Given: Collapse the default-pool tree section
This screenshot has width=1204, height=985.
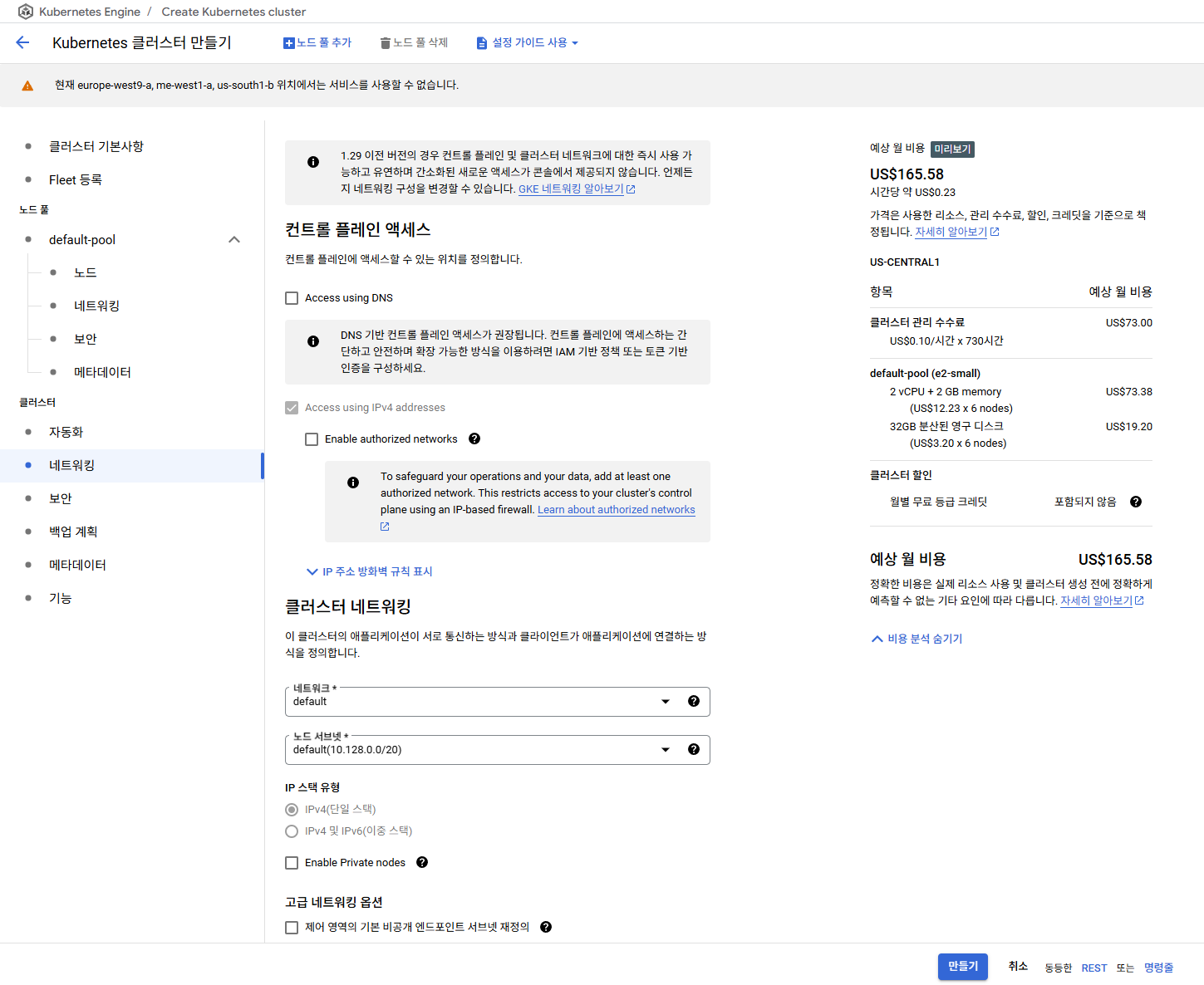Looking at the screenshot, I should click(234, 239).
